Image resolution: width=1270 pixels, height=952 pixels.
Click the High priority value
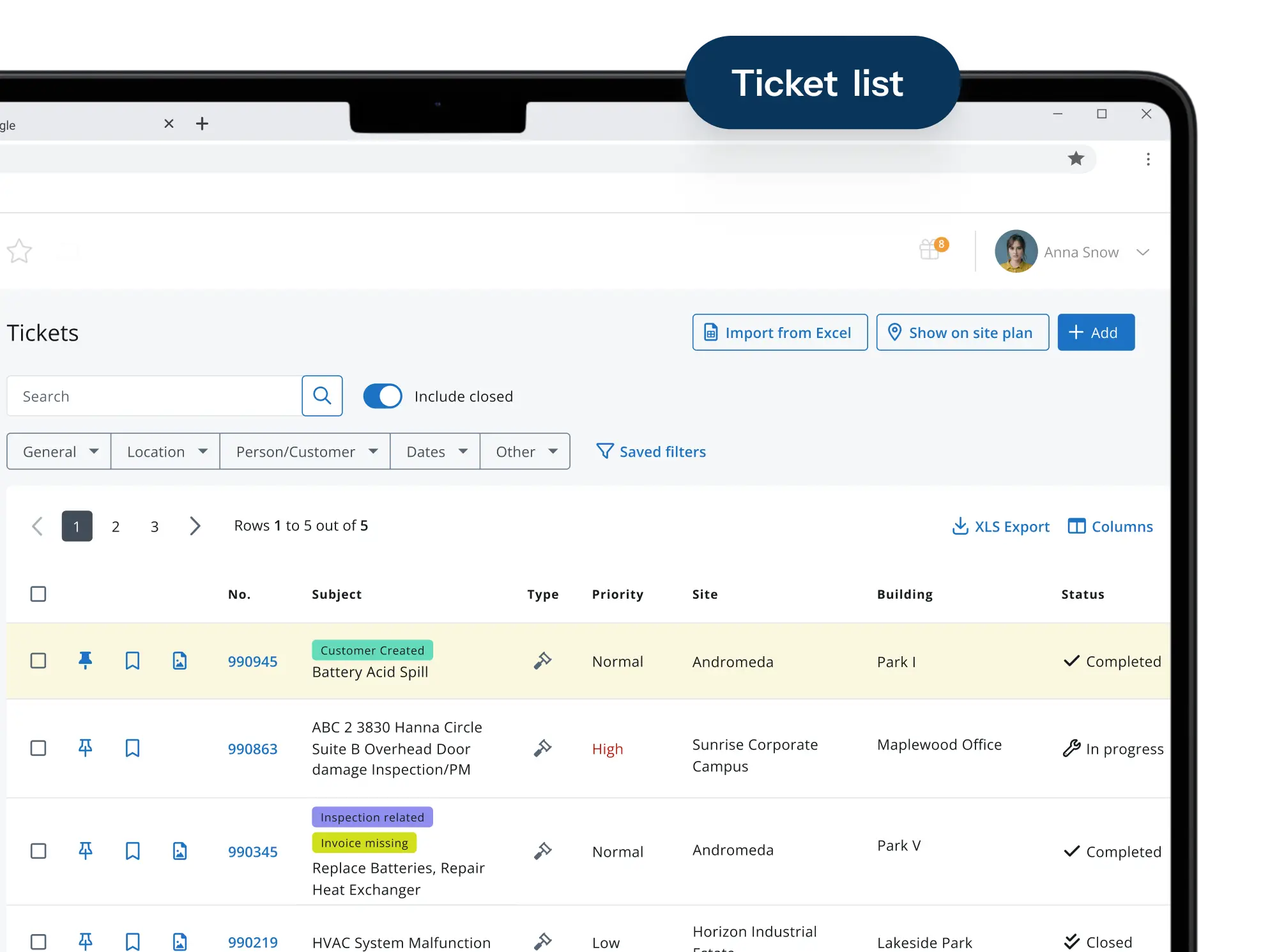[608, 749]
